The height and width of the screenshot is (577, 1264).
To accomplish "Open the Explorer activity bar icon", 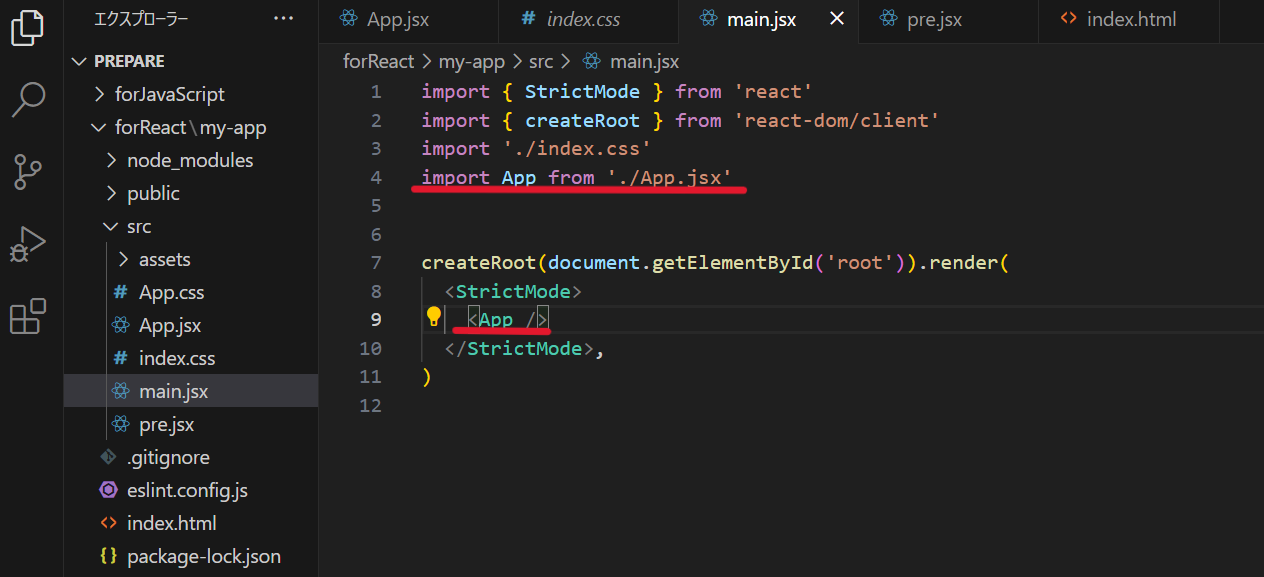I will 28,28.
